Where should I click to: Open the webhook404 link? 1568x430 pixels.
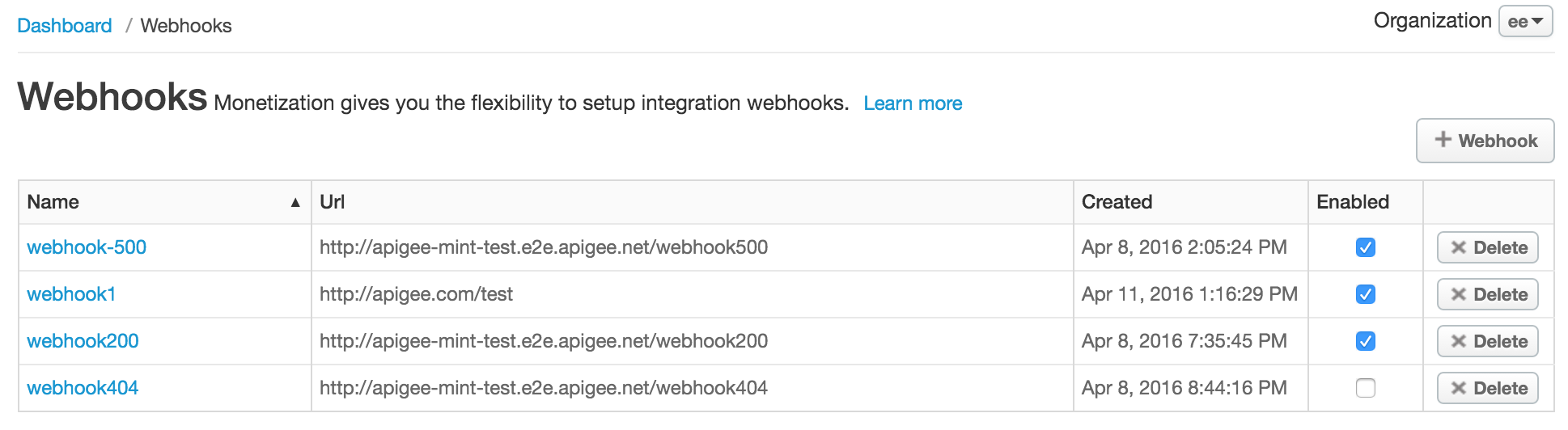tap(83, 388)
